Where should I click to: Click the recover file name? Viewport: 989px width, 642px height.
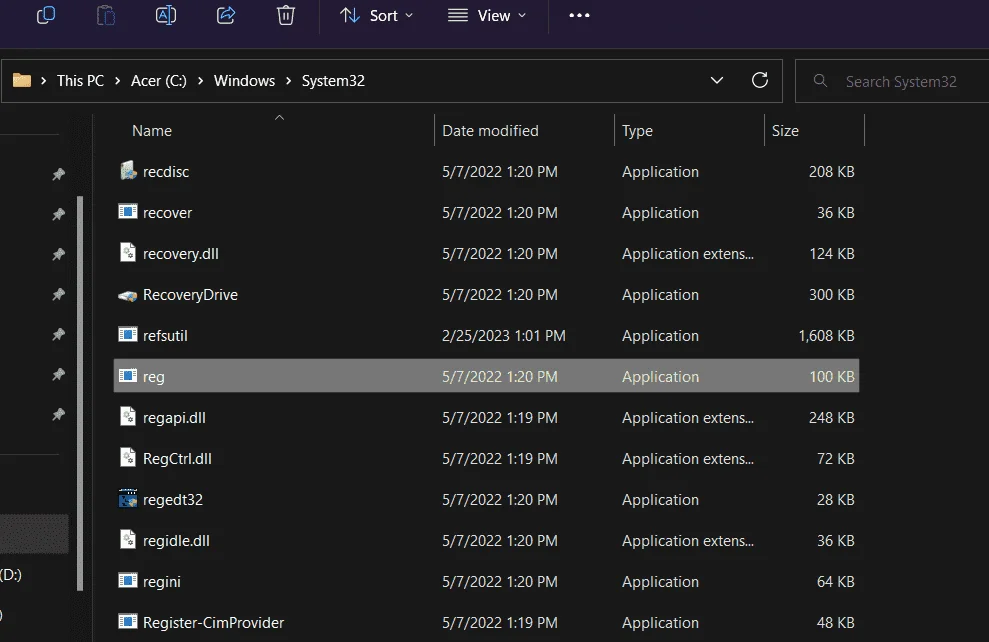coord(167,213)
